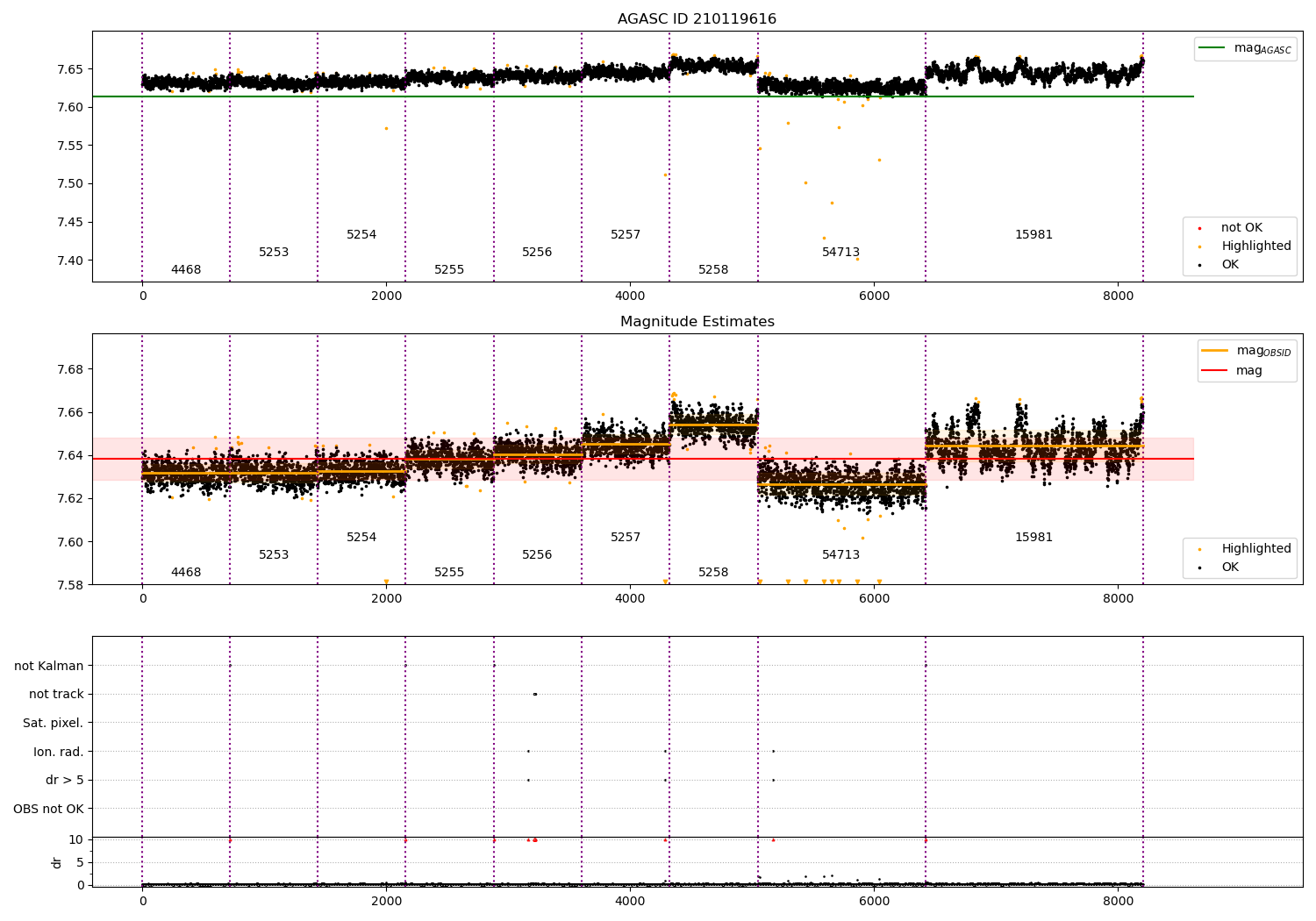This screenshot has width=1316, height=921.
Task: Click the 'dr > 5' row label
Action: tap(64, 780)
